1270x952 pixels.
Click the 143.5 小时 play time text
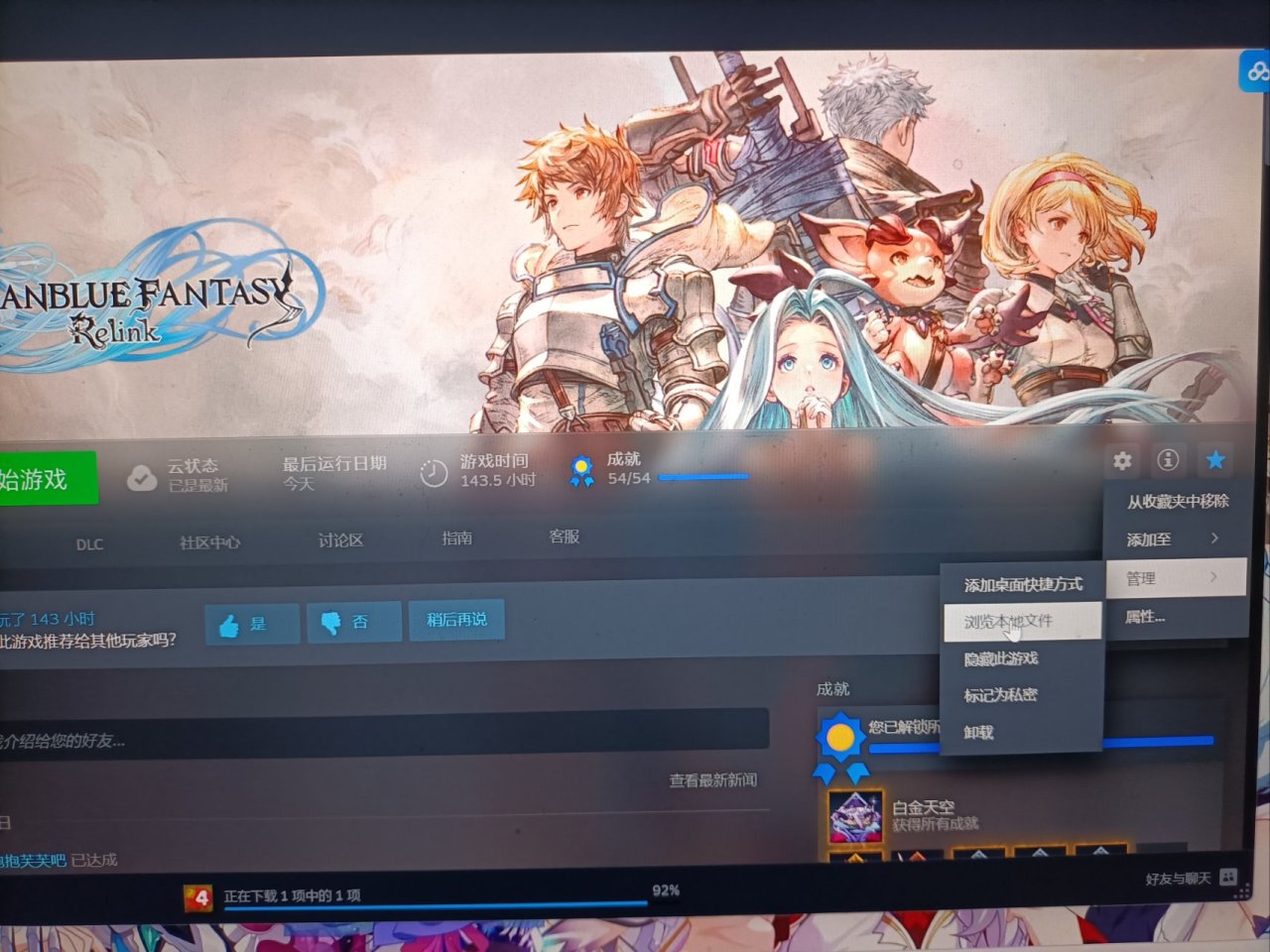point(498,480)
